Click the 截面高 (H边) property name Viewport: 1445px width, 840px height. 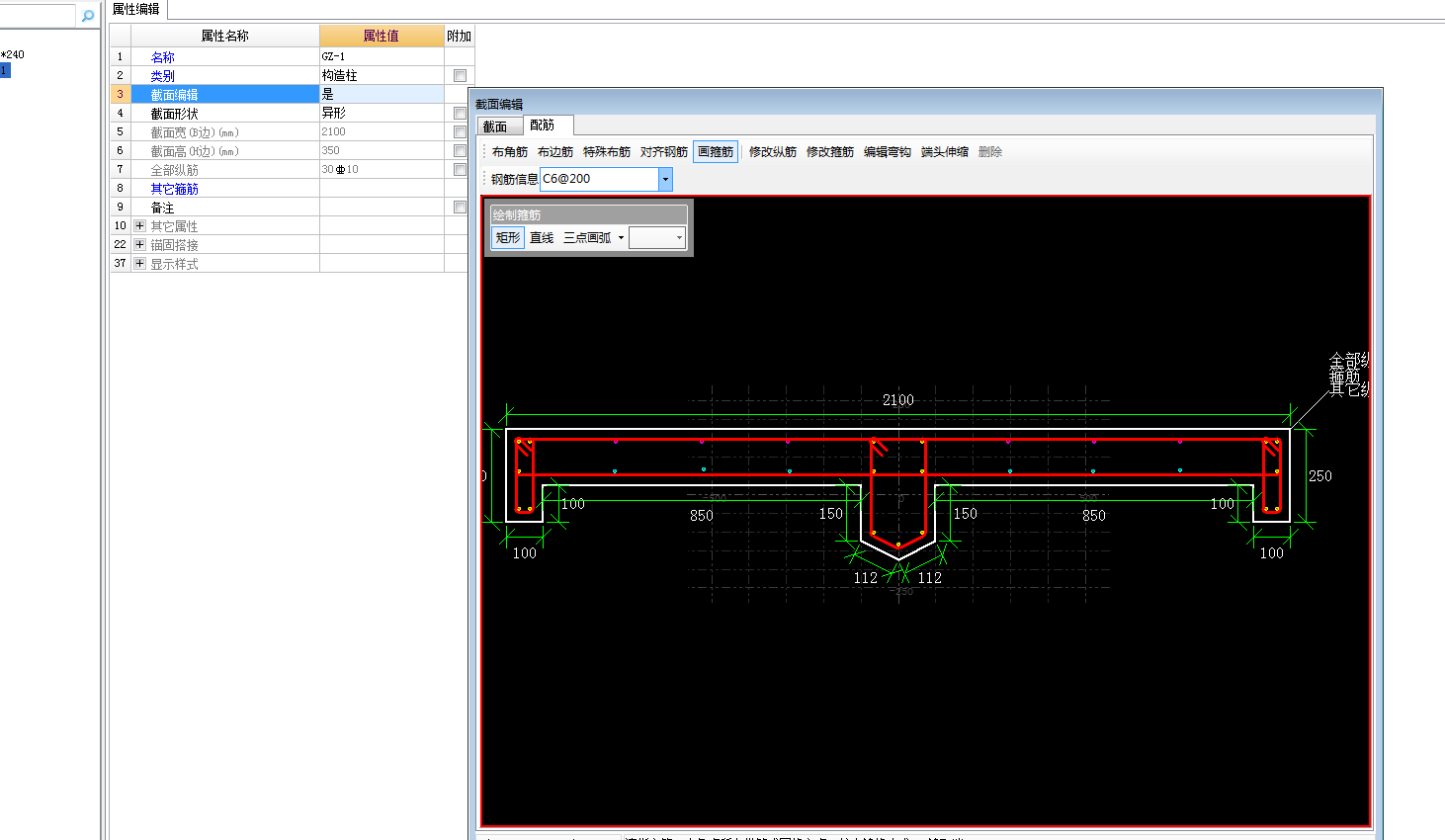pyautogui.click(x=195, y=151)
